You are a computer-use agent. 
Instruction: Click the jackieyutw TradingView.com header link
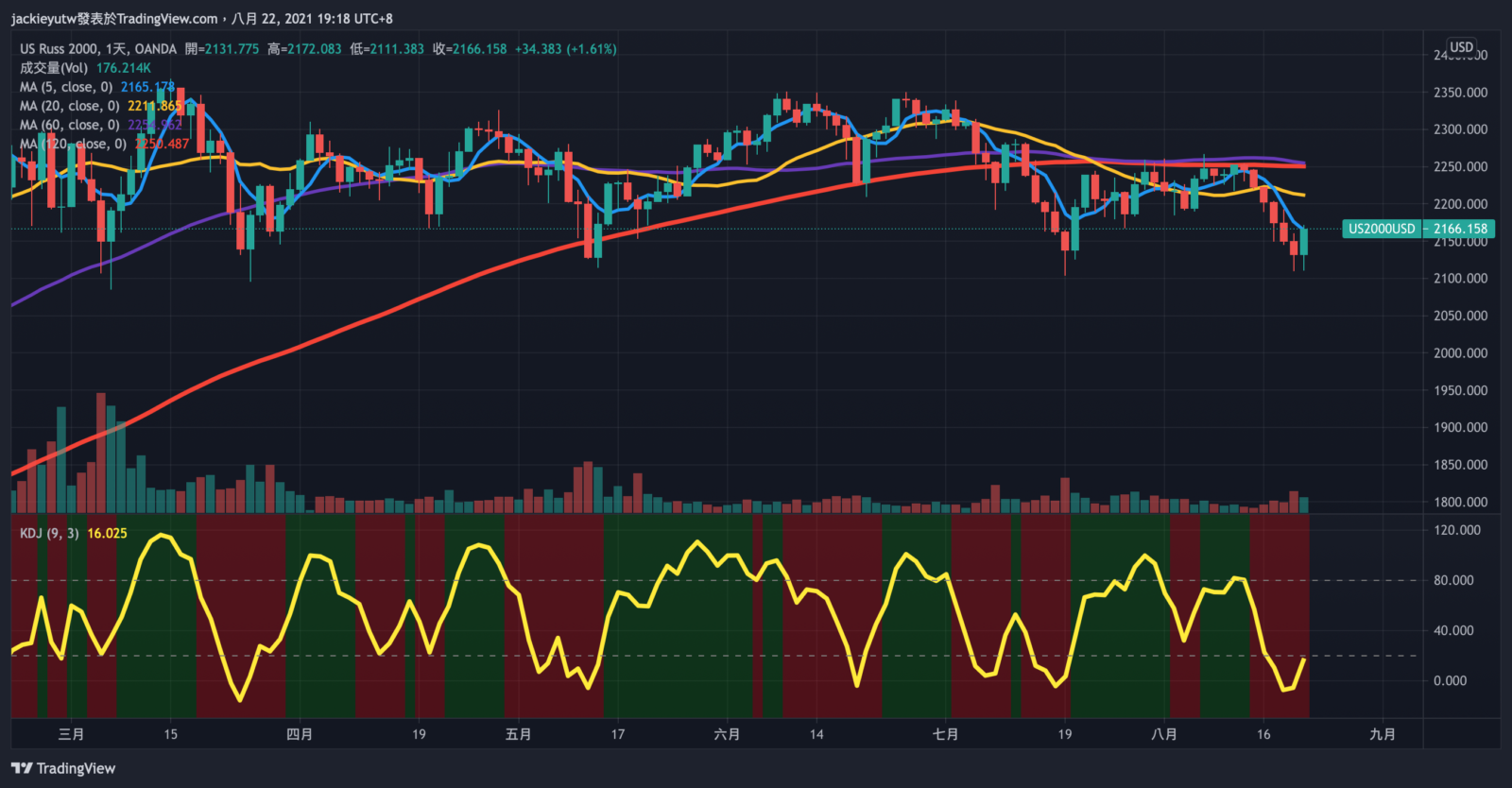pyautogui.click(x=113, y=19)
